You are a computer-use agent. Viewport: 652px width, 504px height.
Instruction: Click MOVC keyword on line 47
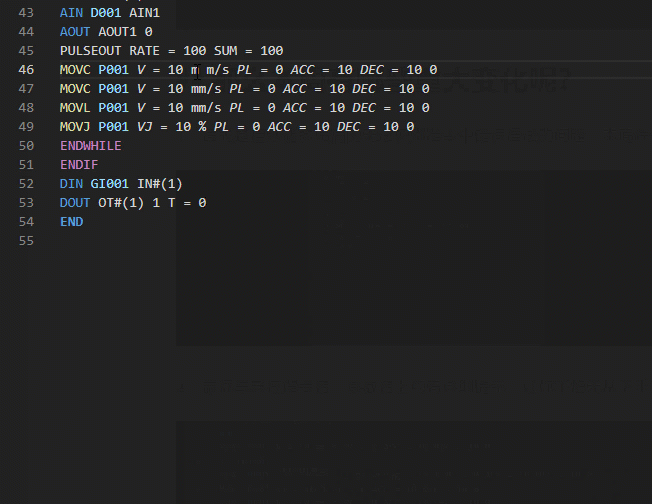pyautogui.click(x=75, y=89)
